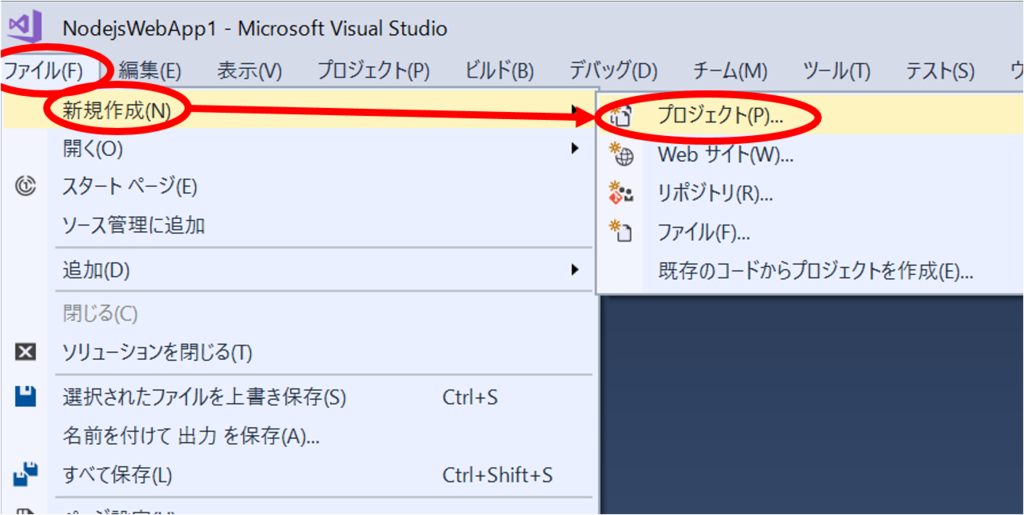The height and width of the screenshot is (515, 1024).
Task: Click the Ctrl+Shift+S shortcut text
Action: click(x=498, y=475)
